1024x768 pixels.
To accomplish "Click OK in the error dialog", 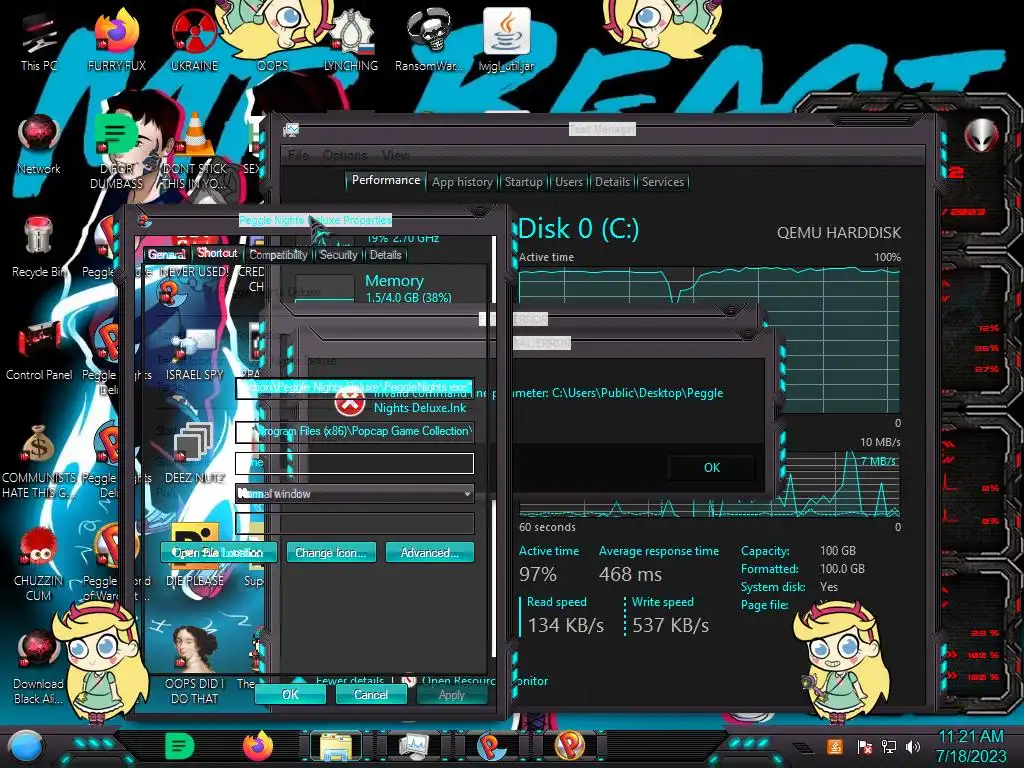I will 712,468.
